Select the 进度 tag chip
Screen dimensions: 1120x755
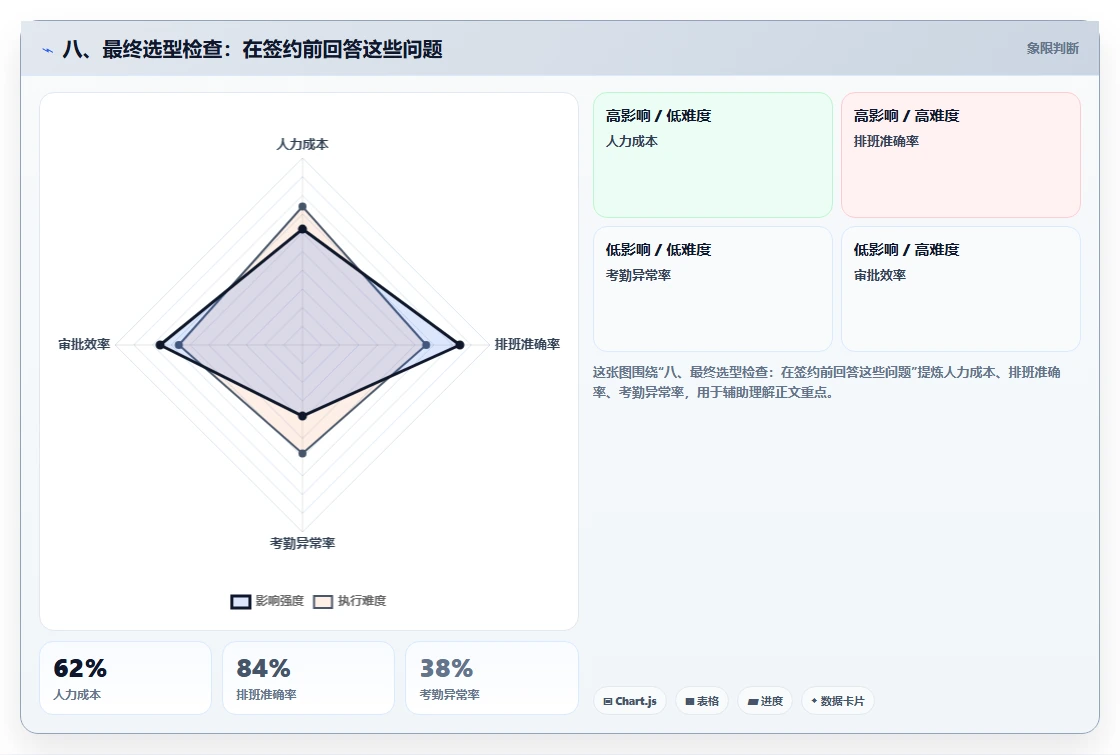coord(765,701)
